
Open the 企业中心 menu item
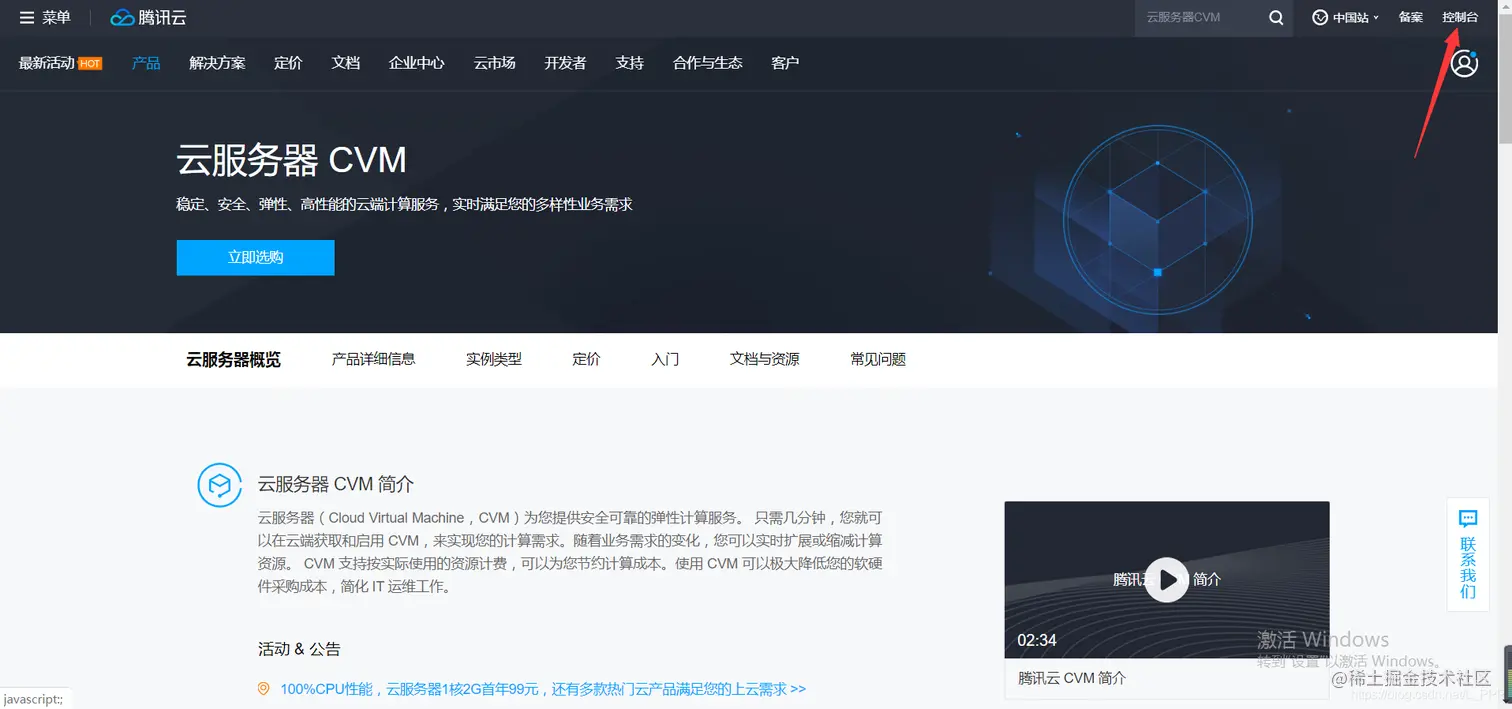coord(417,63)
